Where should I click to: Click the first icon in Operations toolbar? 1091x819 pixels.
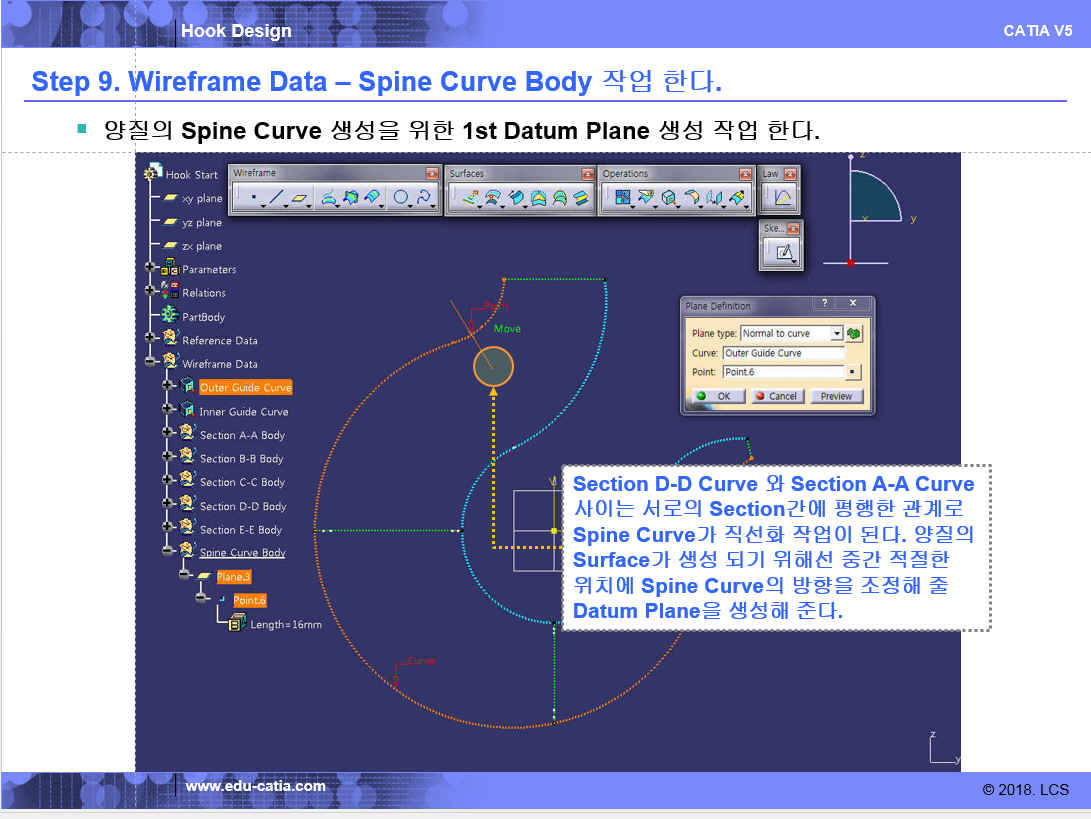(x=623, y=198)
